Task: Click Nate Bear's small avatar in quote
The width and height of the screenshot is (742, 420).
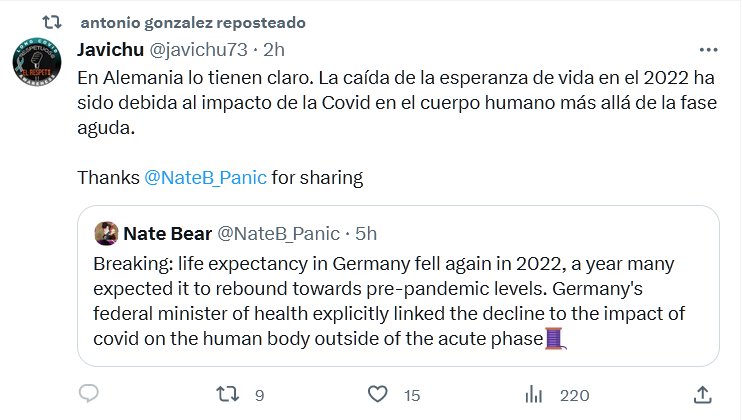Action: (x=106, y=233)
